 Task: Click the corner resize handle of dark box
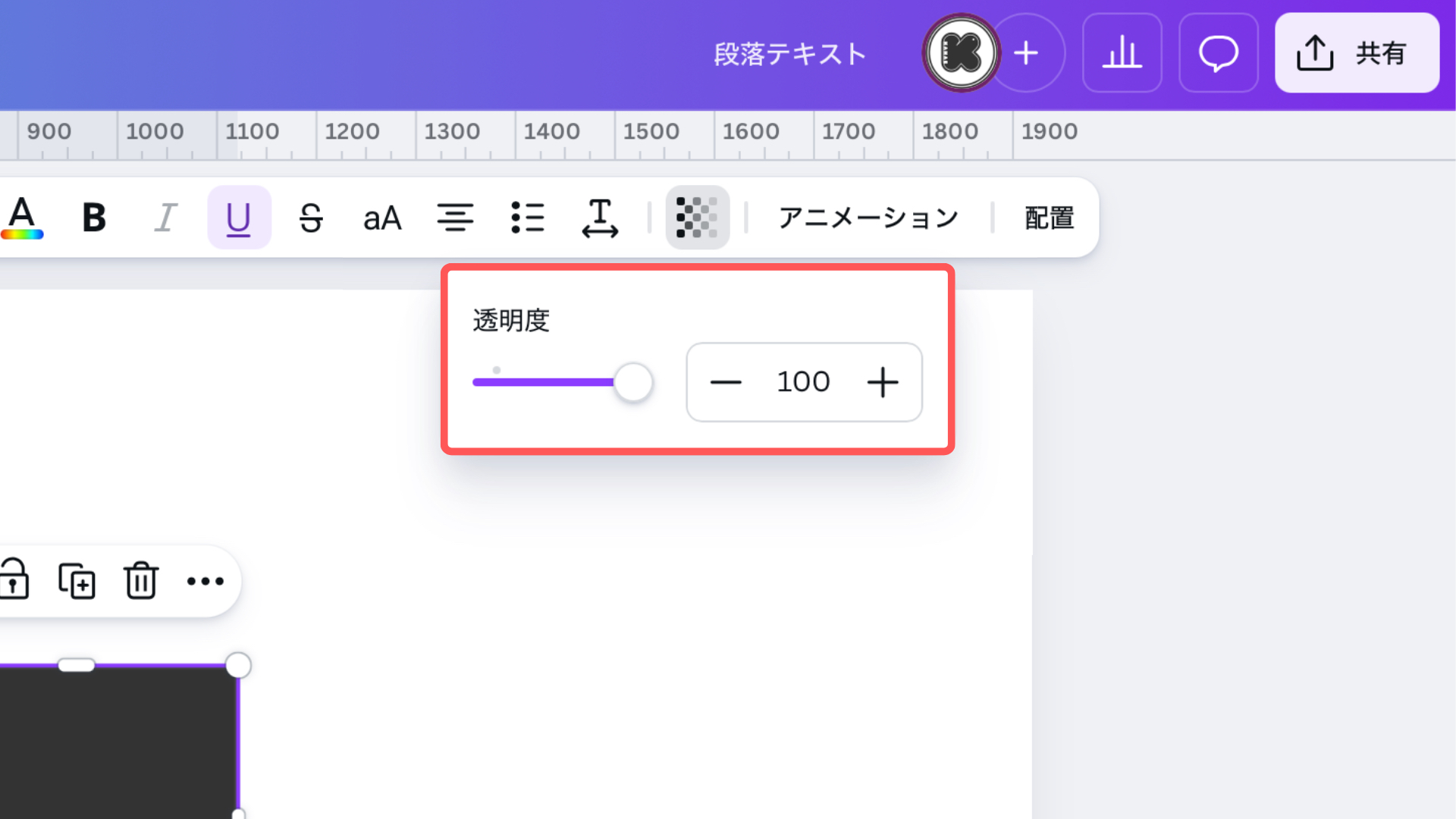[238, 665]
